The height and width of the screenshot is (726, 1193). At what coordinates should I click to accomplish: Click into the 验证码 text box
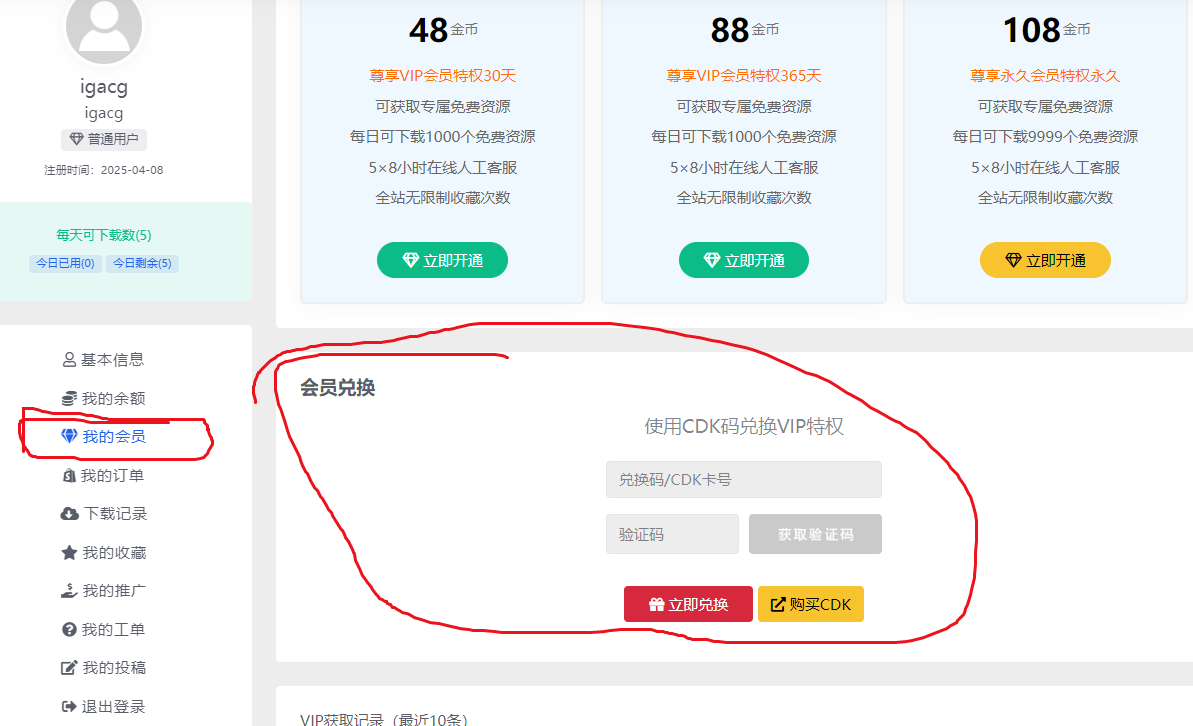pos(672,535)
